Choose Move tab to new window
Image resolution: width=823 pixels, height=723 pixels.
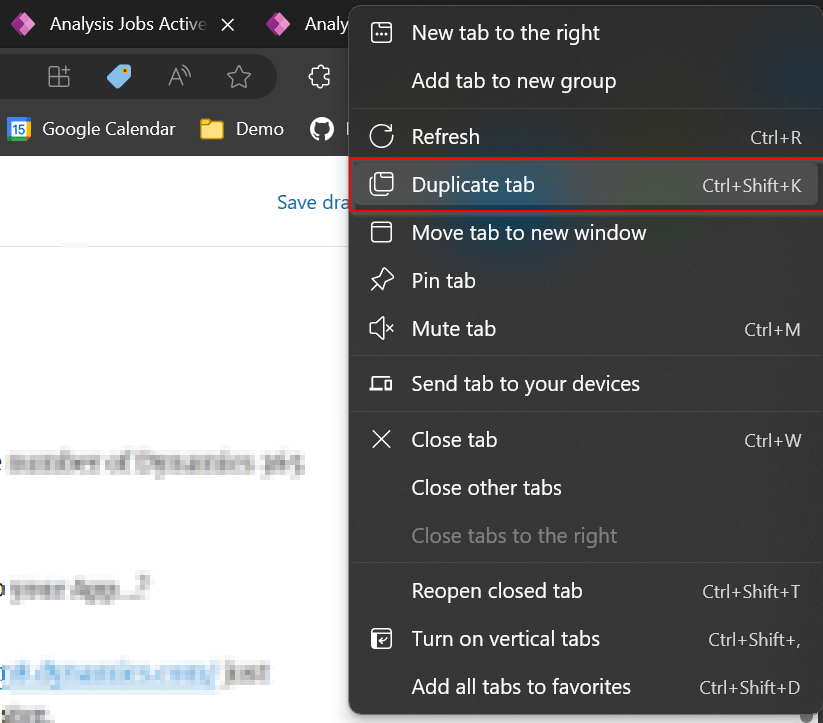click(x=528, y=233)
